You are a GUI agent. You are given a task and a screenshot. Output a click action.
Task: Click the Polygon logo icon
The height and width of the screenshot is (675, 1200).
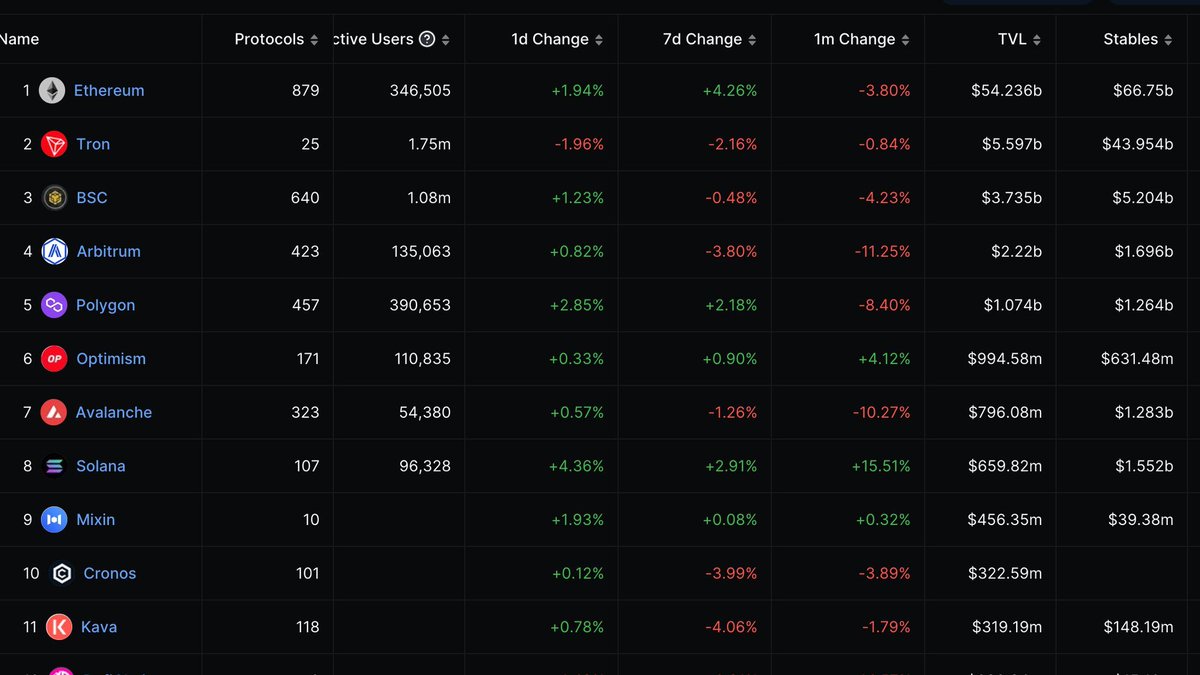coord(53,305)
